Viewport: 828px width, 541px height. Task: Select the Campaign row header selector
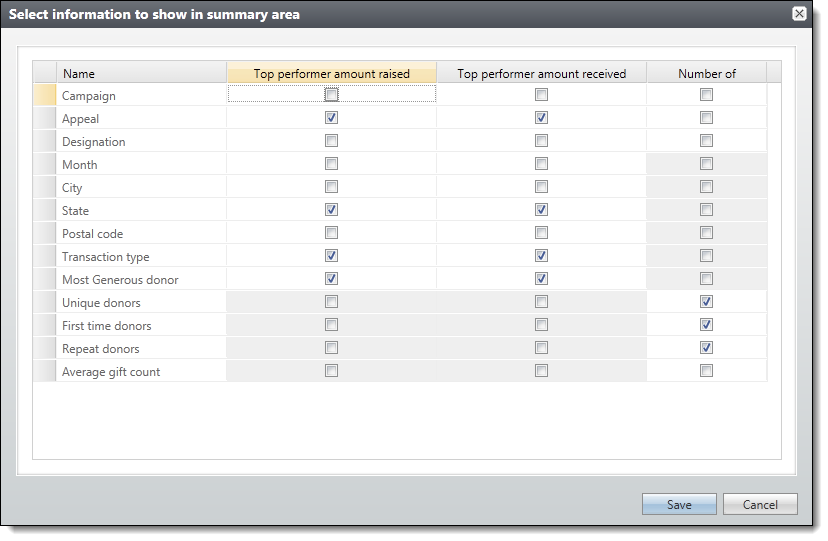[x=44, y=96]
